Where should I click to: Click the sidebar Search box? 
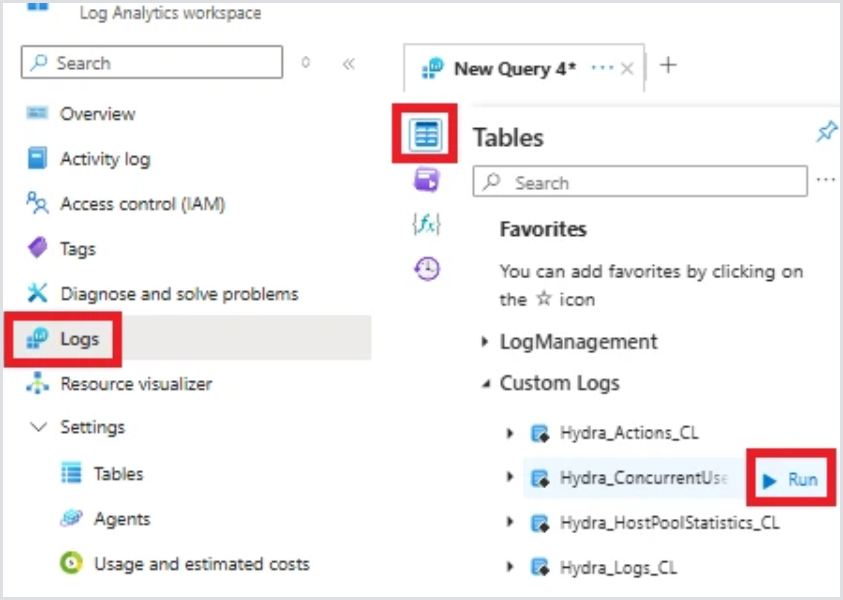coord(150,63)
